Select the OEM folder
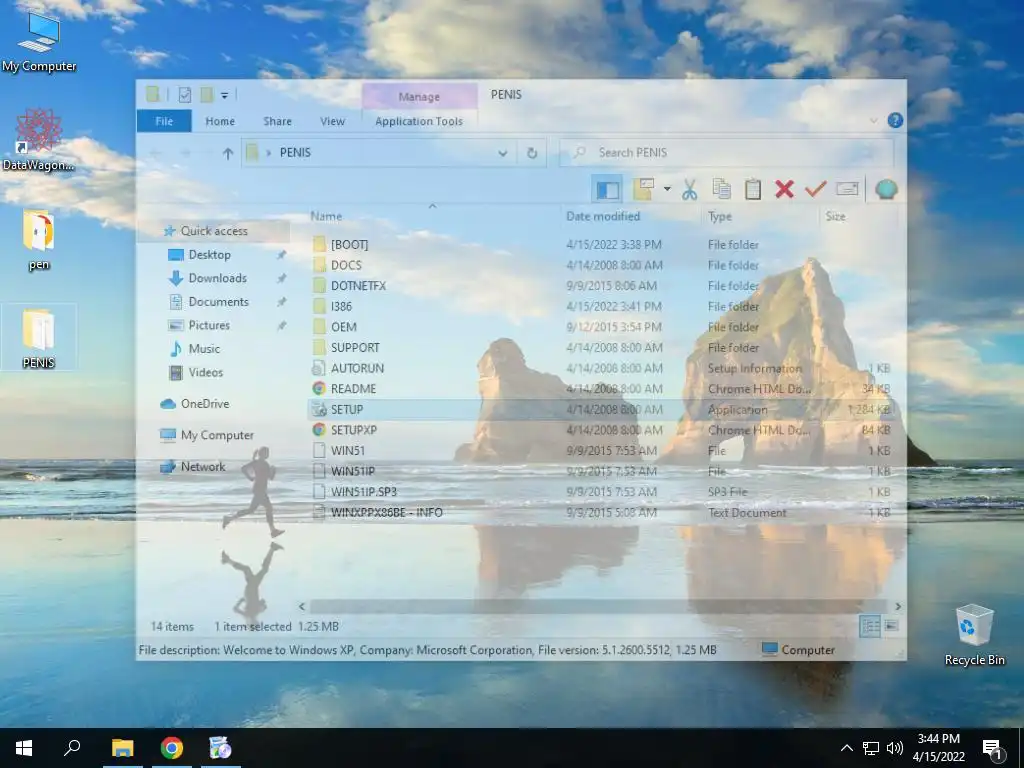This screenshot has width=1024, height=768. (x=344, y=327)
